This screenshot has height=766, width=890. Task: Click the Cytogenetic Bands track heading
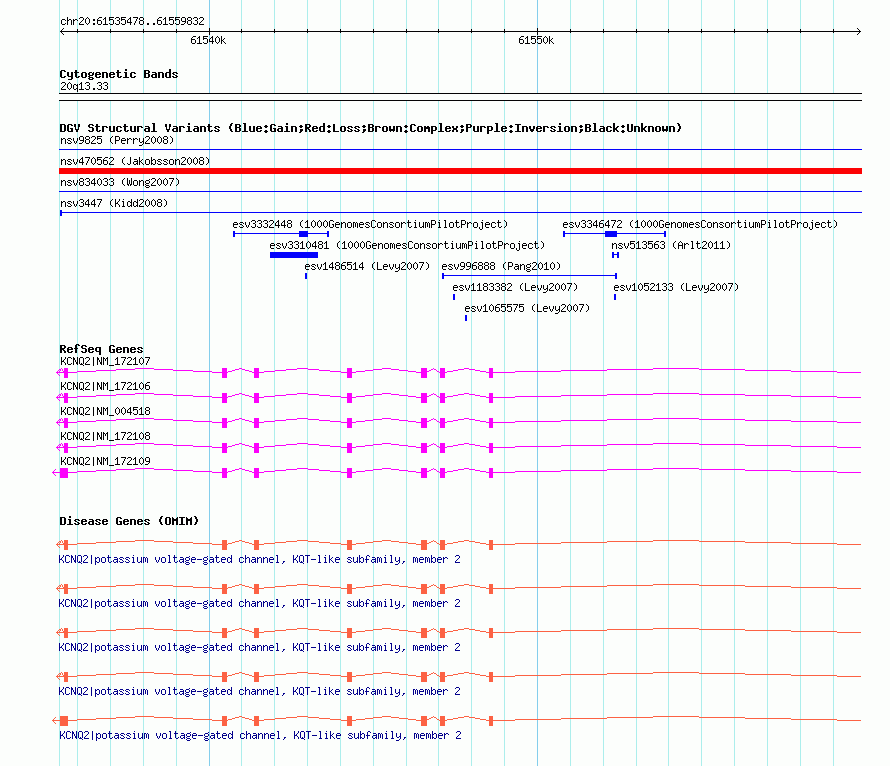[x=119, y=74]
